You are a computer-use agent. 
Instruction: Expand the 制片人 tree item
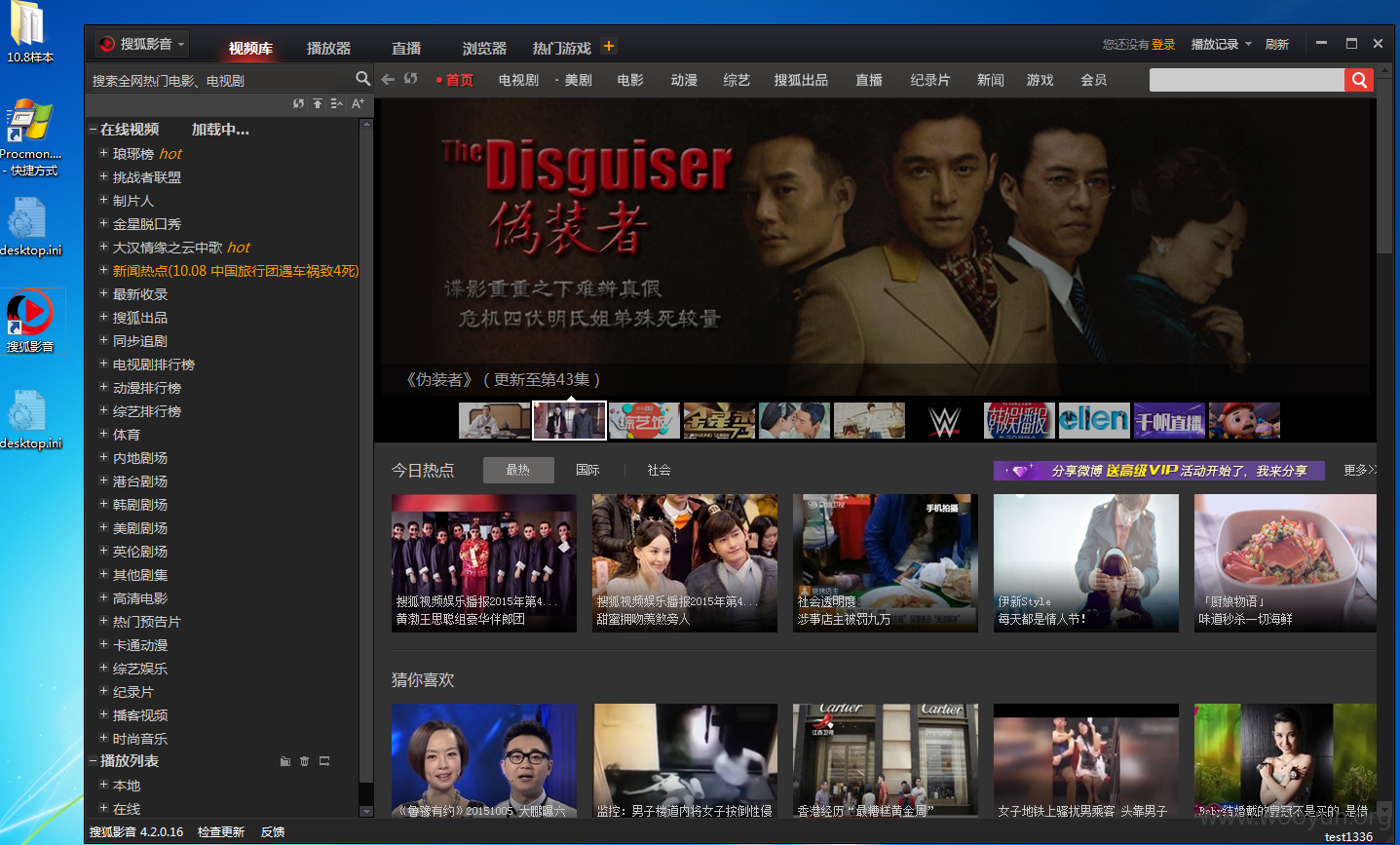pyautogui.click(x=103, y=200)
